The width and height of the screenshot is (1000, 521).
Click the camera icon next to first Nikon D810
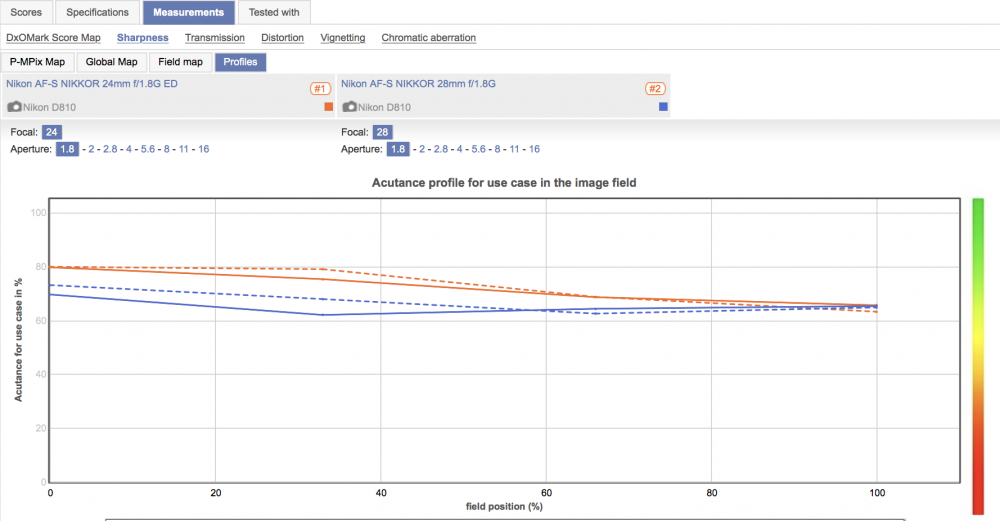(14, 106)
